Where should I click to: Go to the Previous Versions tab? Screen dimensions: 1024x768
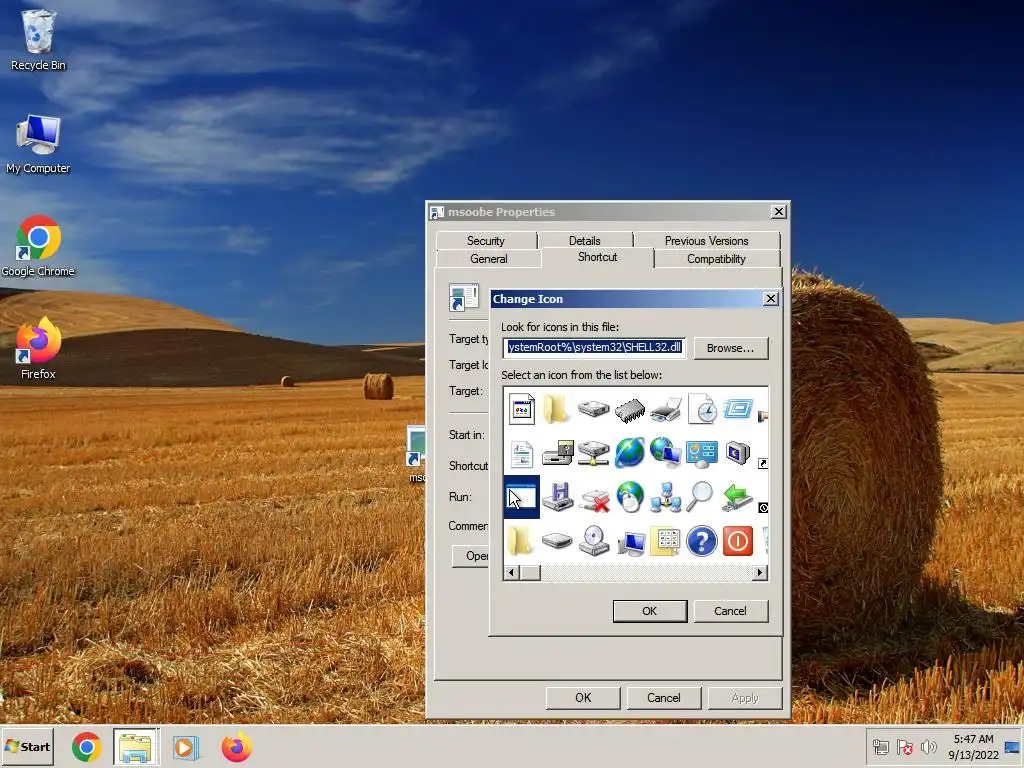pyautogui.click(x=706, y=240)
